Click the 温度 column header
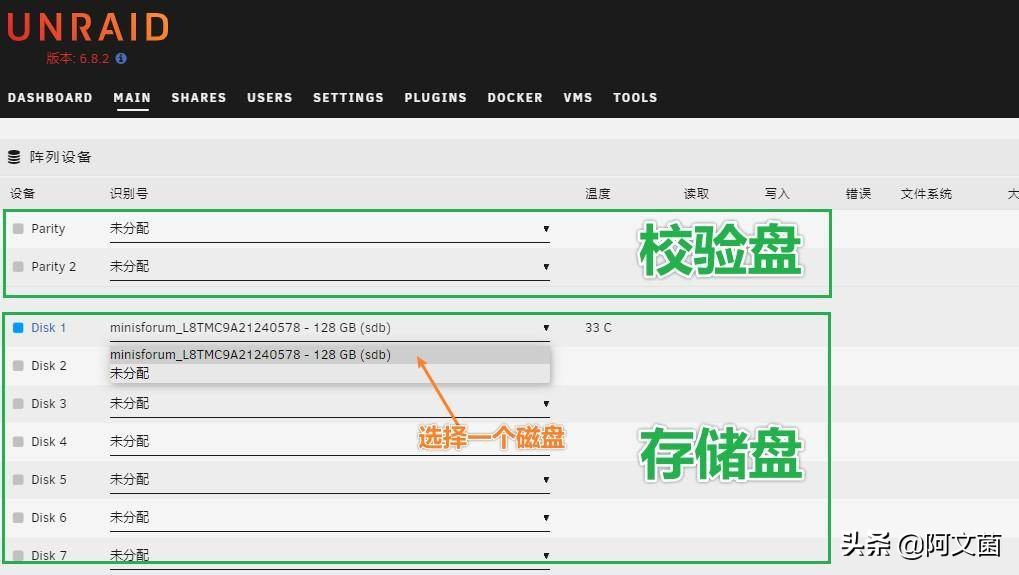Screen dimensions: 1019x575 598,194
